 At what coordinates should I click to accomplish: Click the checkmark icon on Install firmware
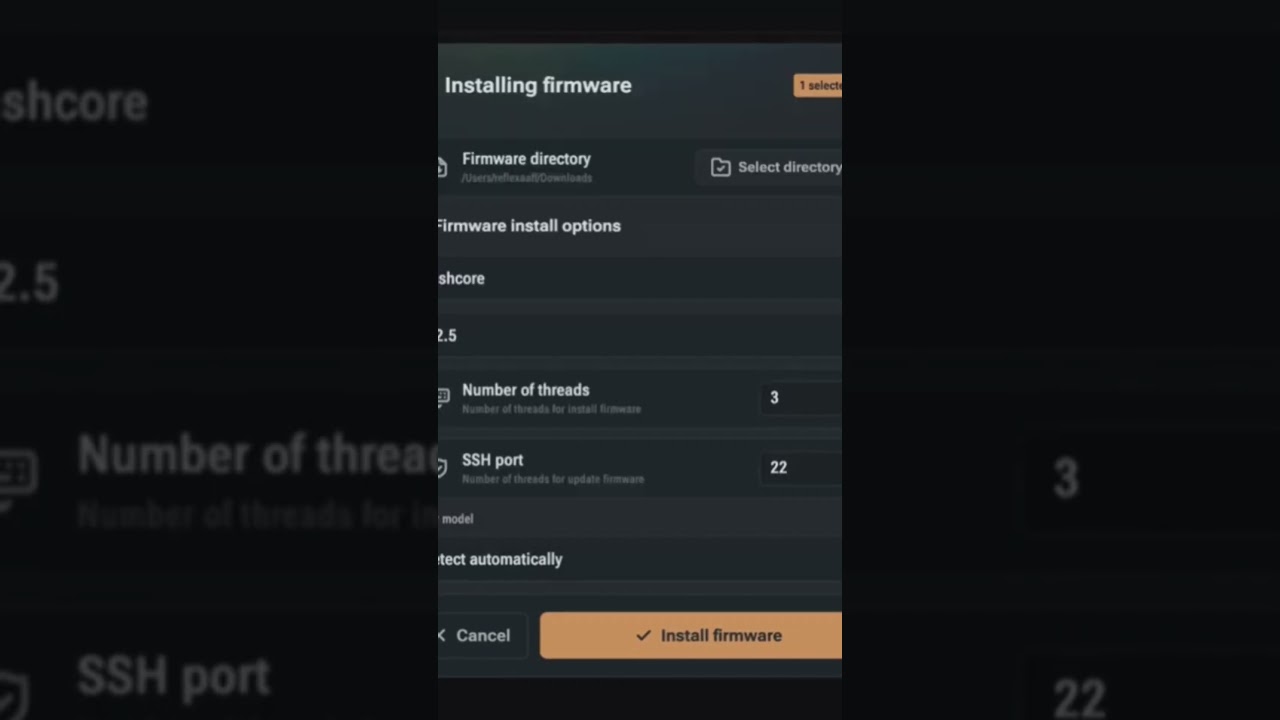click(x=643, y=635)
